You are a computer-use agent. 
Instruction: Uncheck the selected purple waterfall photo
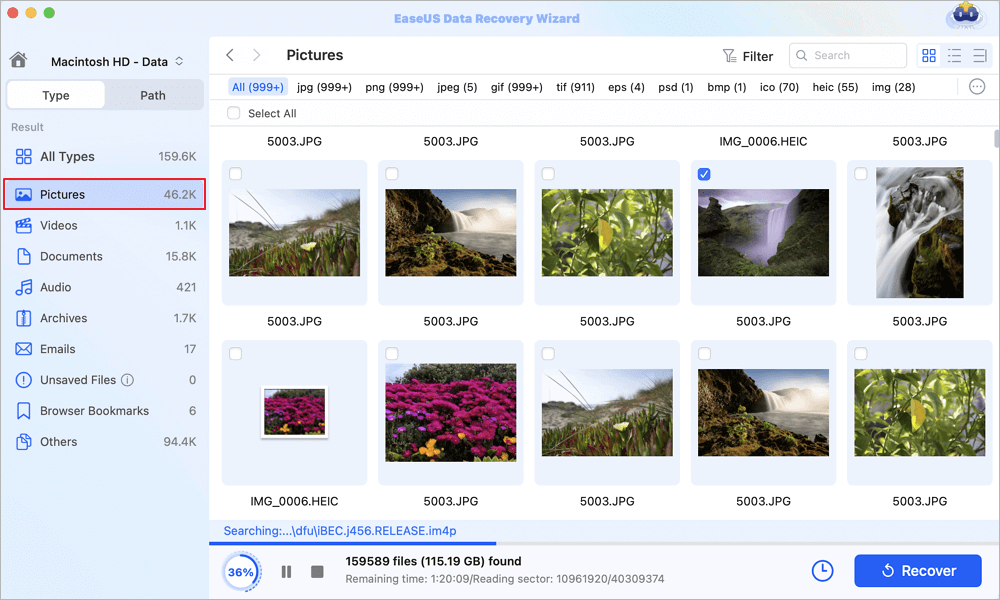point(704,174)
